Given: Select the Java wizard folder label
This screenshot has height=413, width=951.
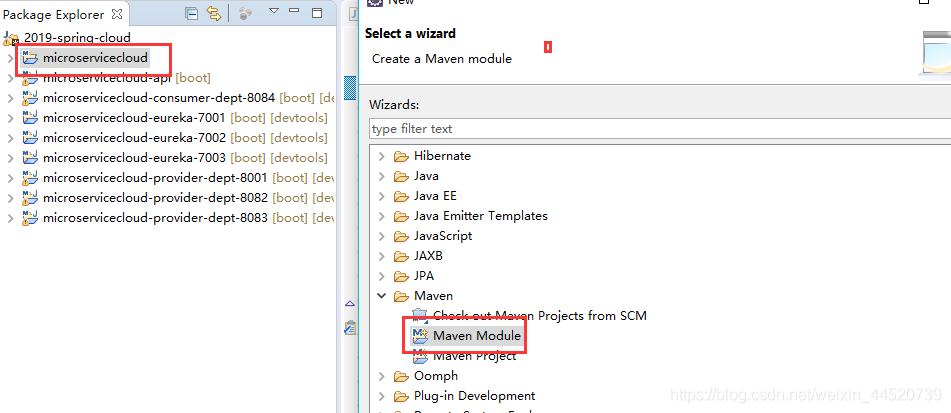Looking at the screenshot, I should point(426,176).
